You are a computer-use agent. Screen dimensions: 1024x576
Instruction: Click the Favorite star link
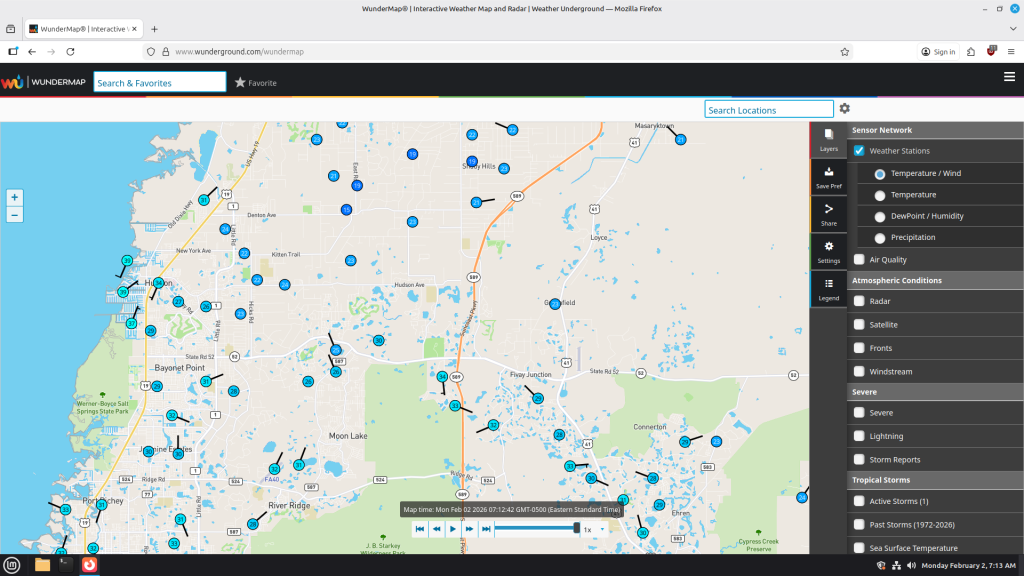tap(255, 83)
